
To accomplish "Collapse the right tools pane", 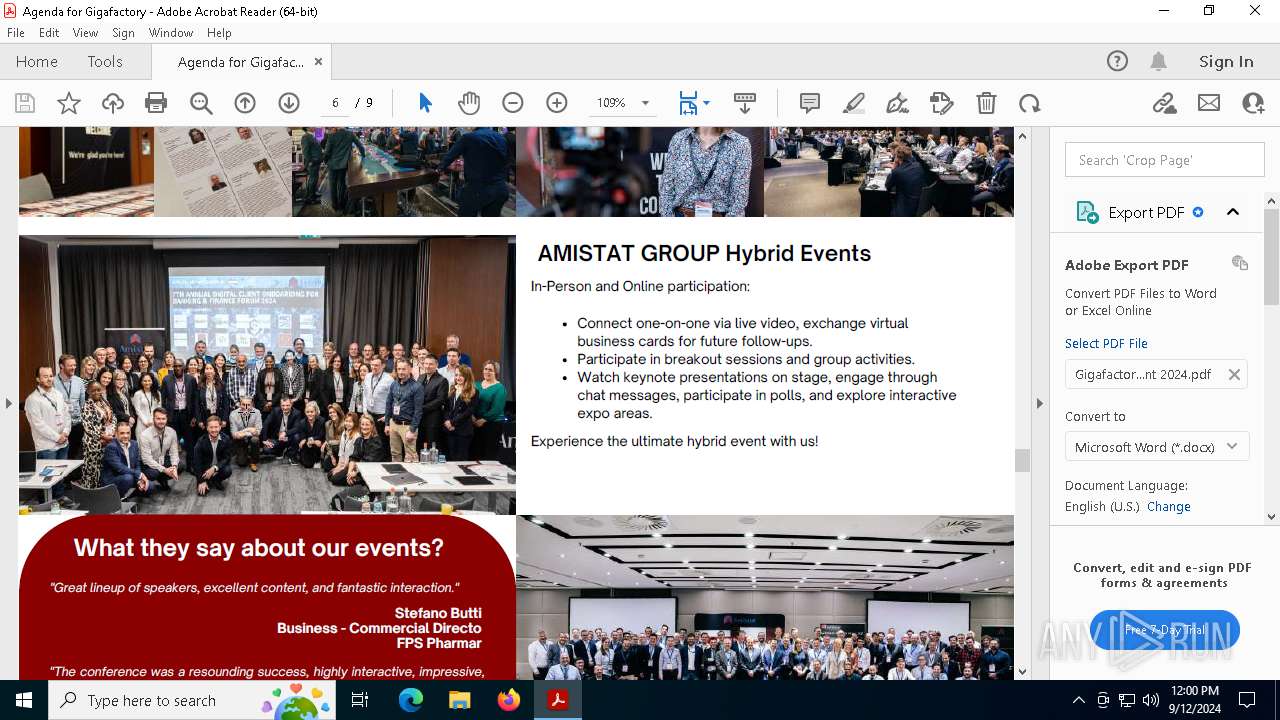I will [x=1039, y=403].
